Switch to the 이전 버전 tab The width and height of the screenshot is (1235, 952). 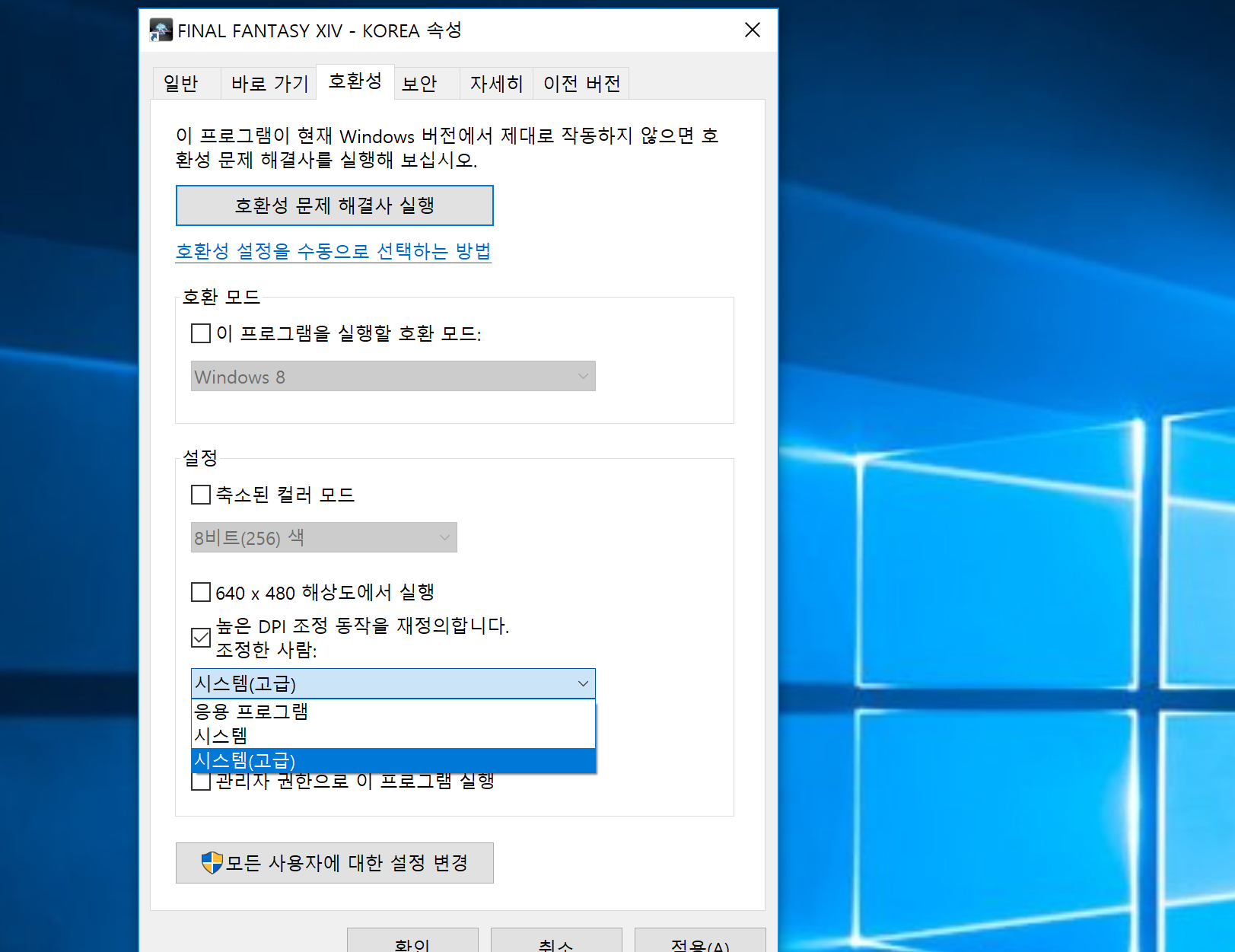point(581,84)
